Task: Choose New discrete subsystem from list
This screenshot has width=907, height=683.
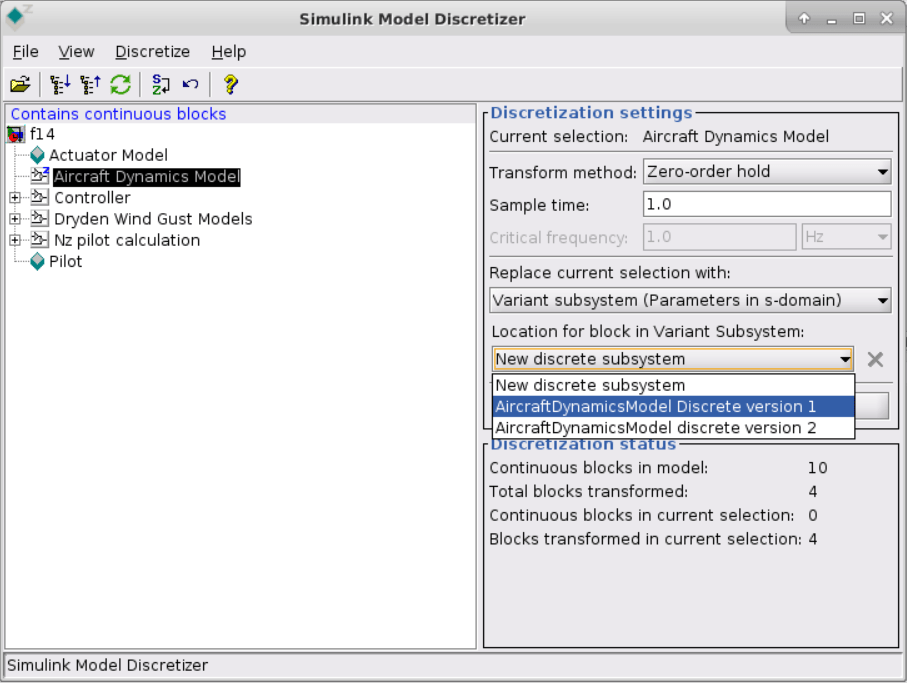Action: pos(673,385)
